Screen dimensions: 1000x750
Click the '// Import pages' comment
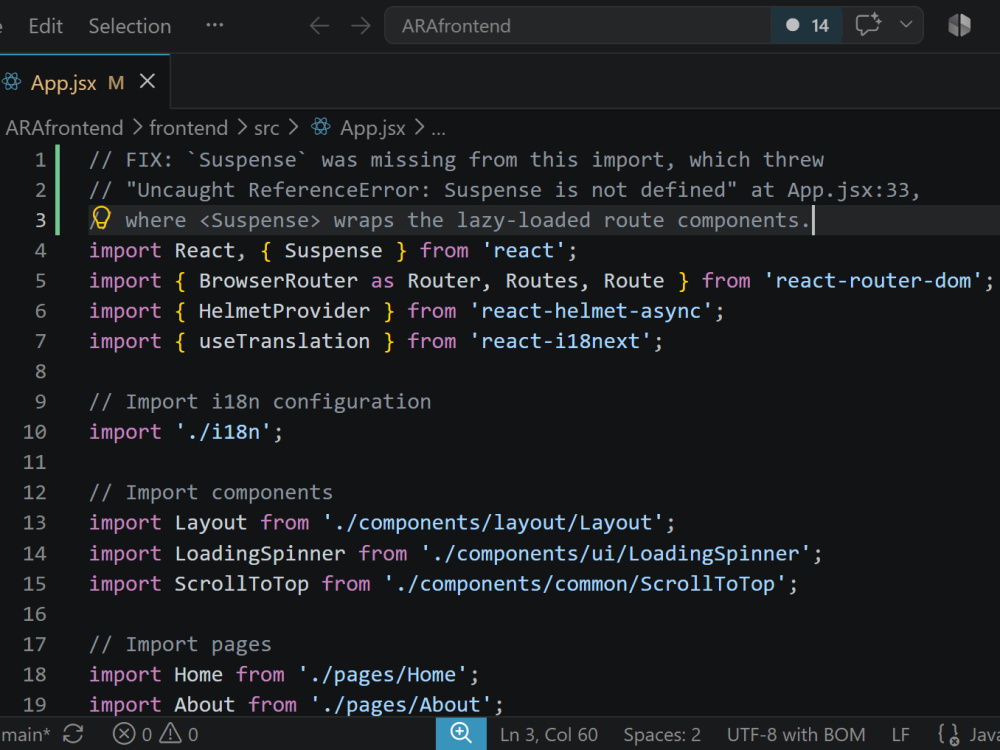(x=180, y=645)
